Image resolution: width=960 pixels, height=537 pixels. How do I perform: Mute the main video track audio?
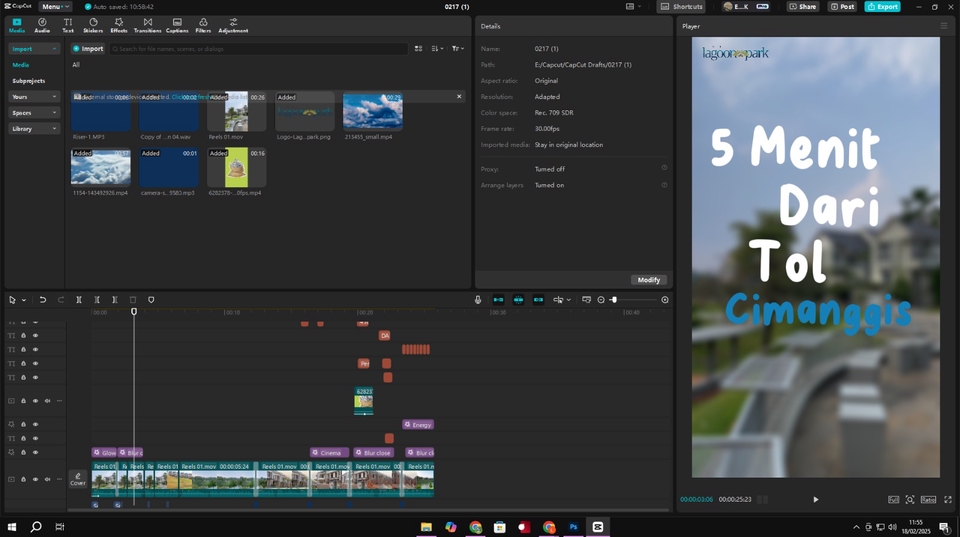click(47, 480)
